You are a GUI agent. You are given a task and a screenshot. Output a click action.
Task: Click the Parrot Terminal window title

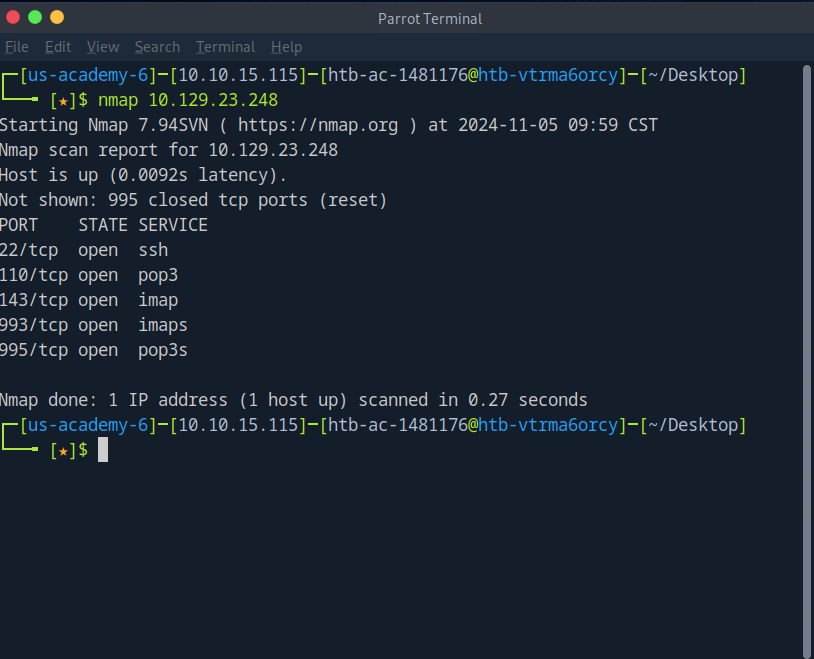430,18
